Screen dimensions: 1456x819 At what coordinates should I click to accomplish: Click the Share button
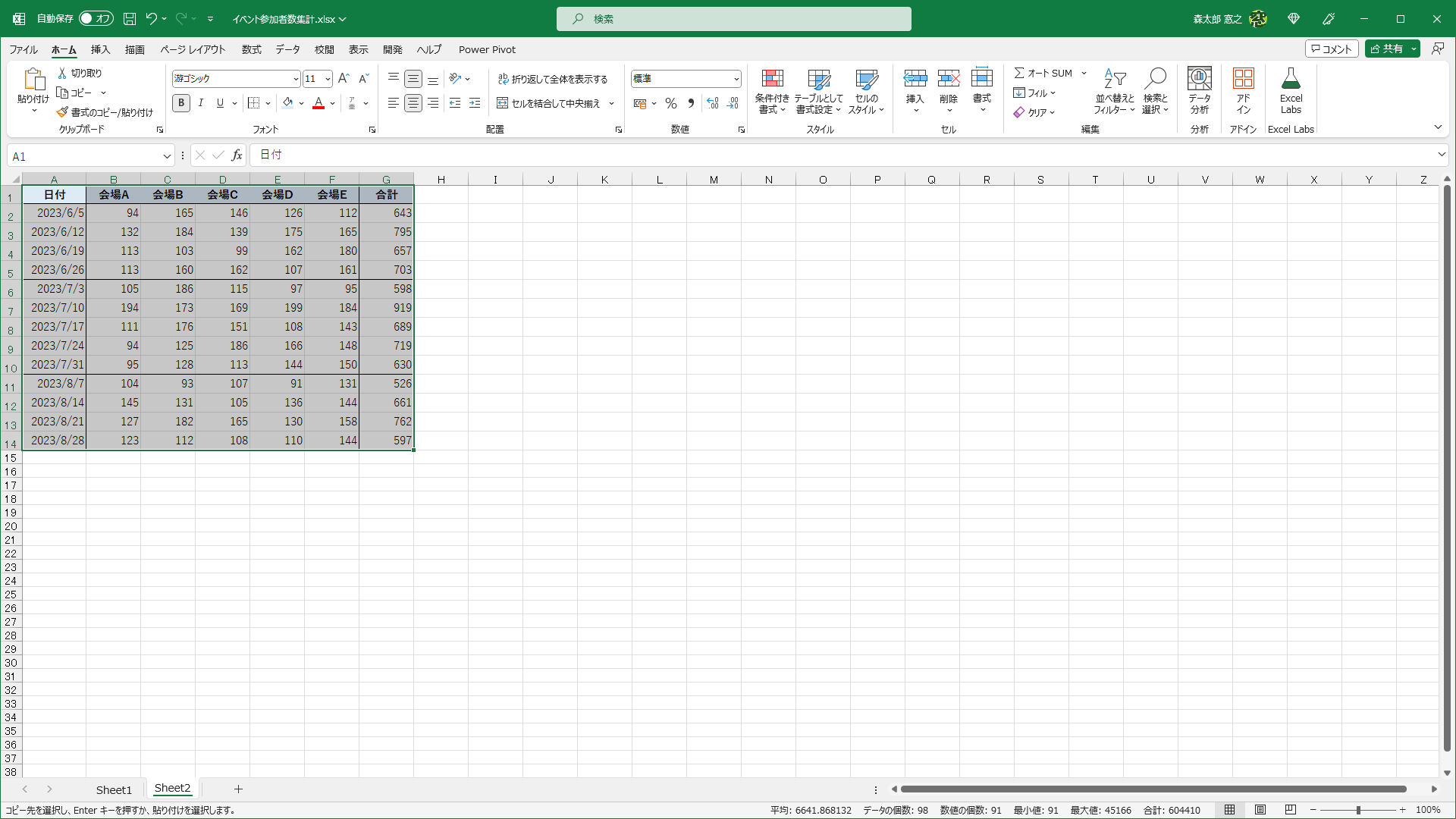[1386, 49]
